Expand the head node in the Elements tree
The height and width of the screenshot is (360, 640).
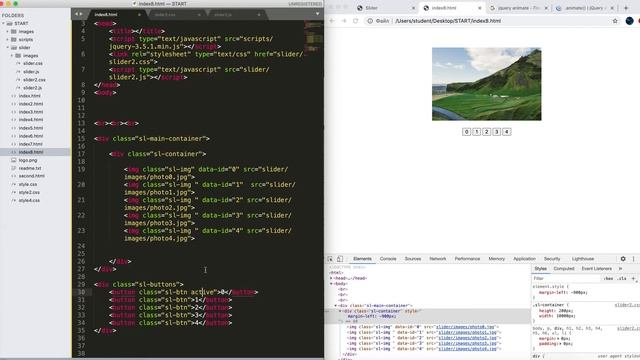[331, 278]
